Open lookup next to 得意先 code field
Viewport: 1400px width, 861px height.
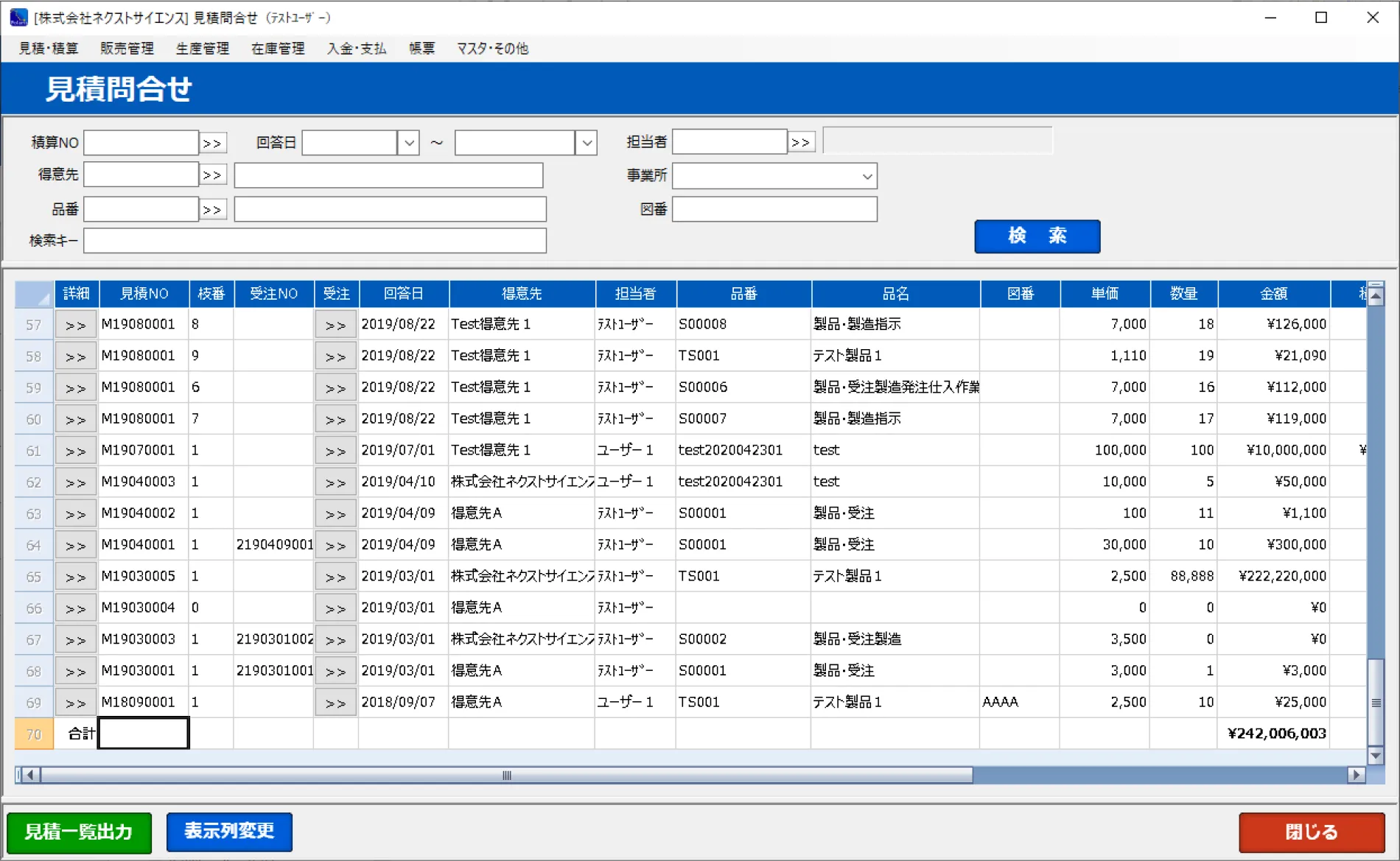coord(212,175)
